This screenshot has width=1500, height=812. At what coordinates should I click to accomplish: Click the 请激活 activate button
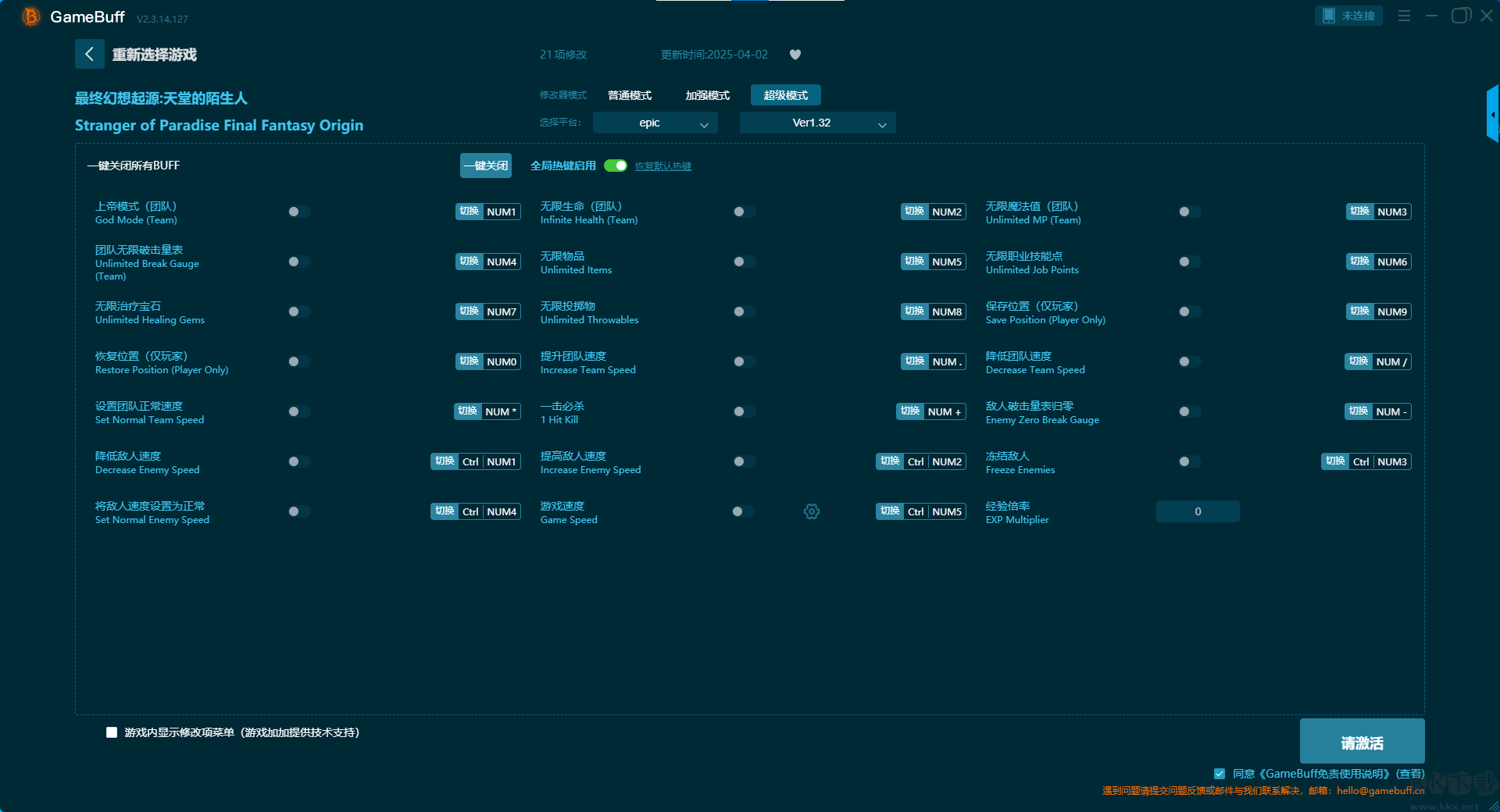point(1362,742)
